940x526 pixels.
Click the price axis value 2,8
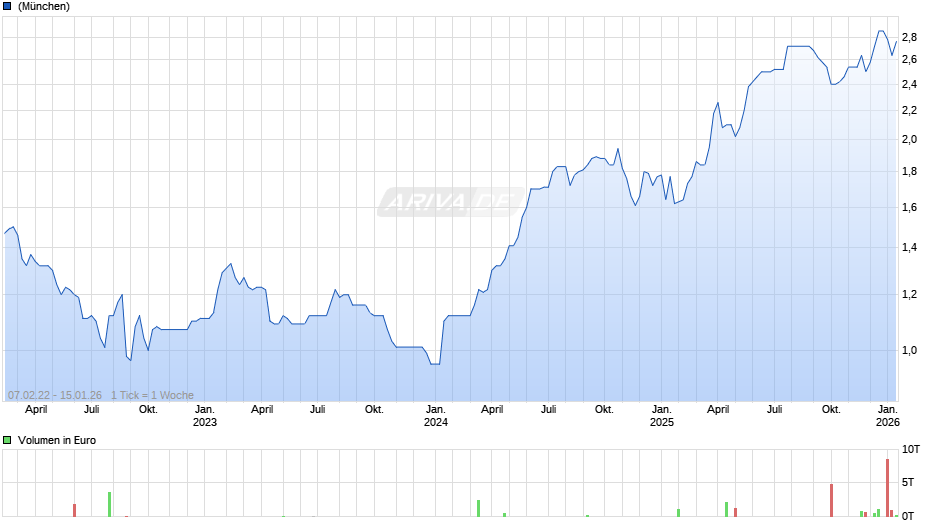point(909,37)
